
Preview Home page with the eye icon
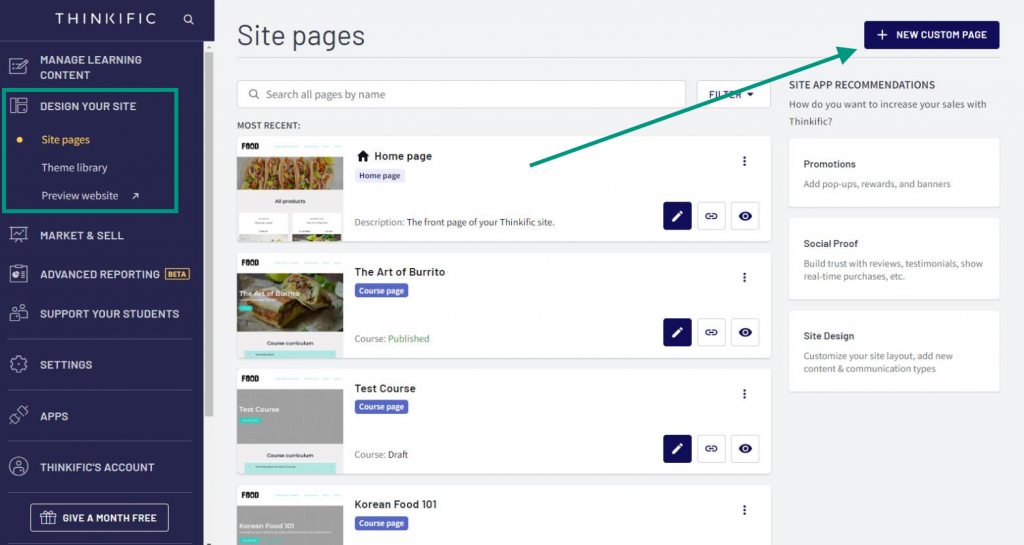[745, 216]
